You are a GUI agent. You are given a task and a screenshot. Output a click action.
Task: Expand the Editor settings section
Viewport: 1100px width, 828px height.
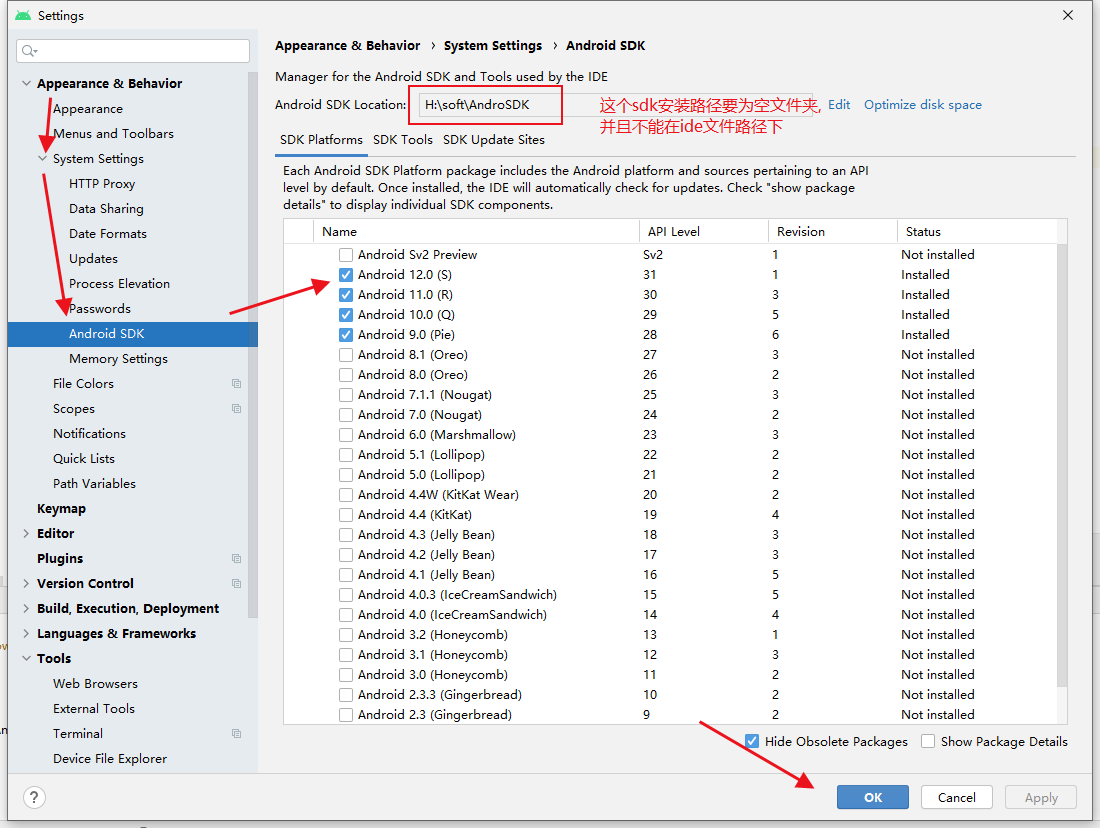26,533
